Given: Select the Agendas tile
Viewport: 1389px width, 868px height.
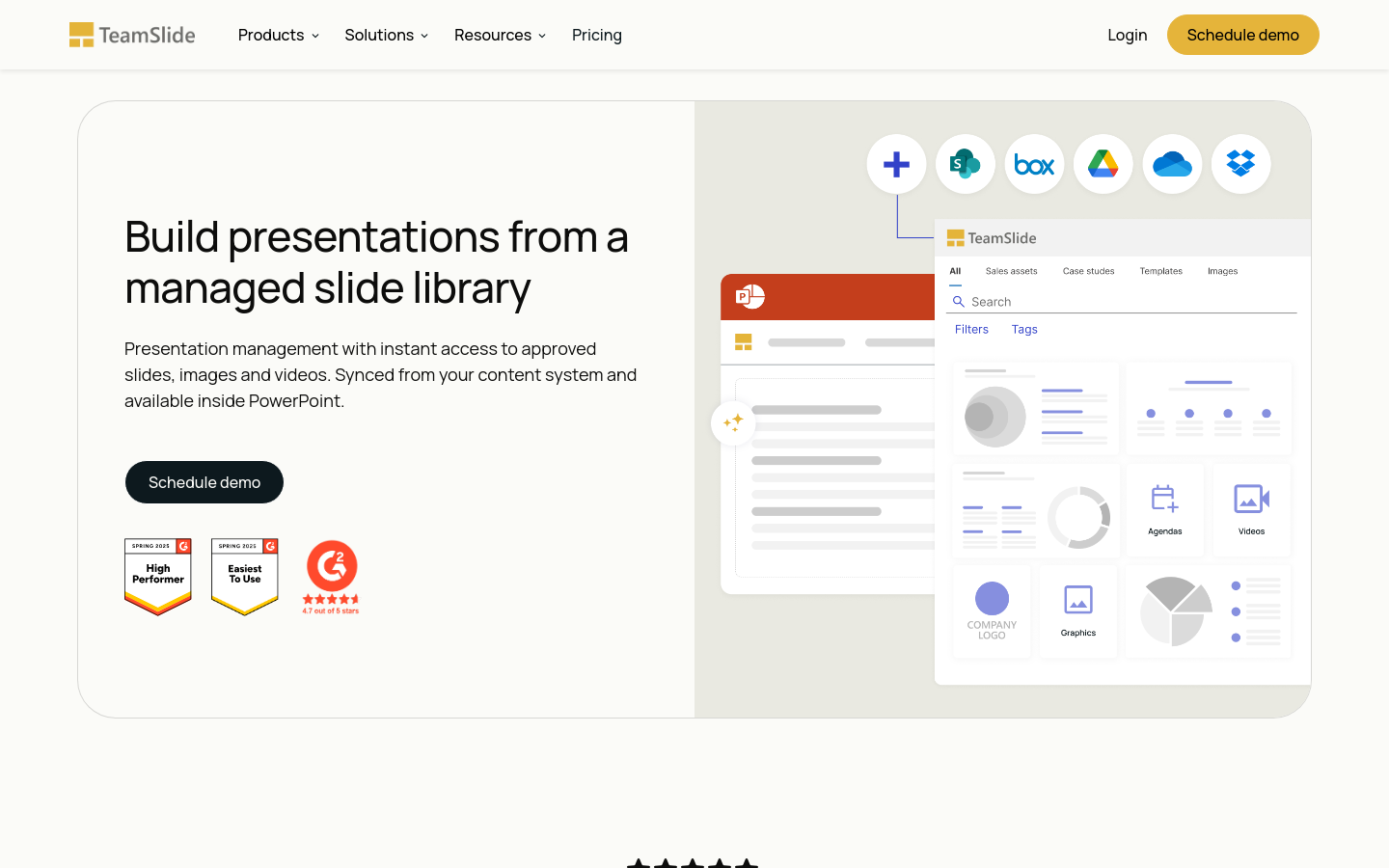Looking at the screenshot, I should (1164, 510).
